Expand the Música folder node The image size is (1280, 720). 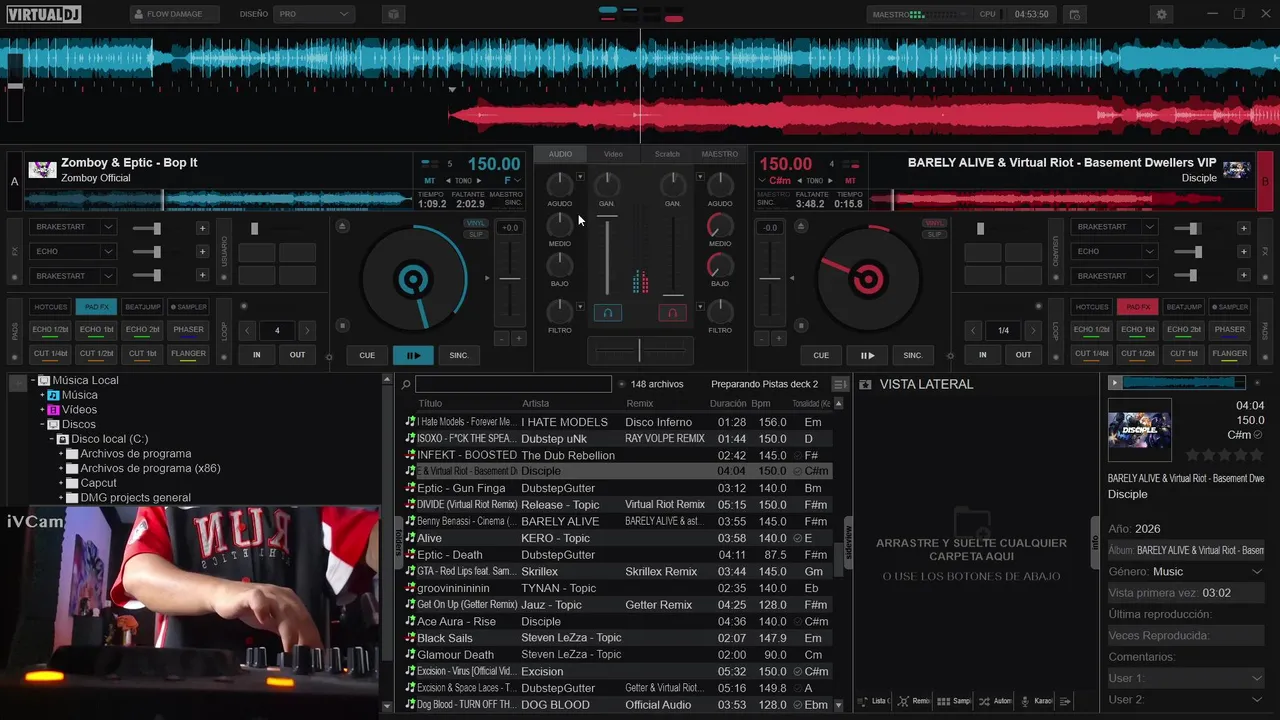(x=43, y=395)
